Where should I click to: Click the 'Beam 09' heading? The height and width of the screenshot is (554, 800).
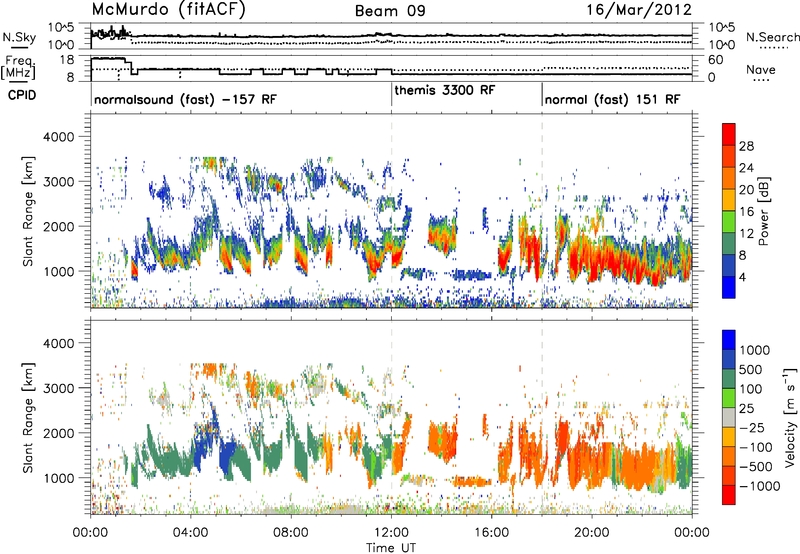coord(390,11)
